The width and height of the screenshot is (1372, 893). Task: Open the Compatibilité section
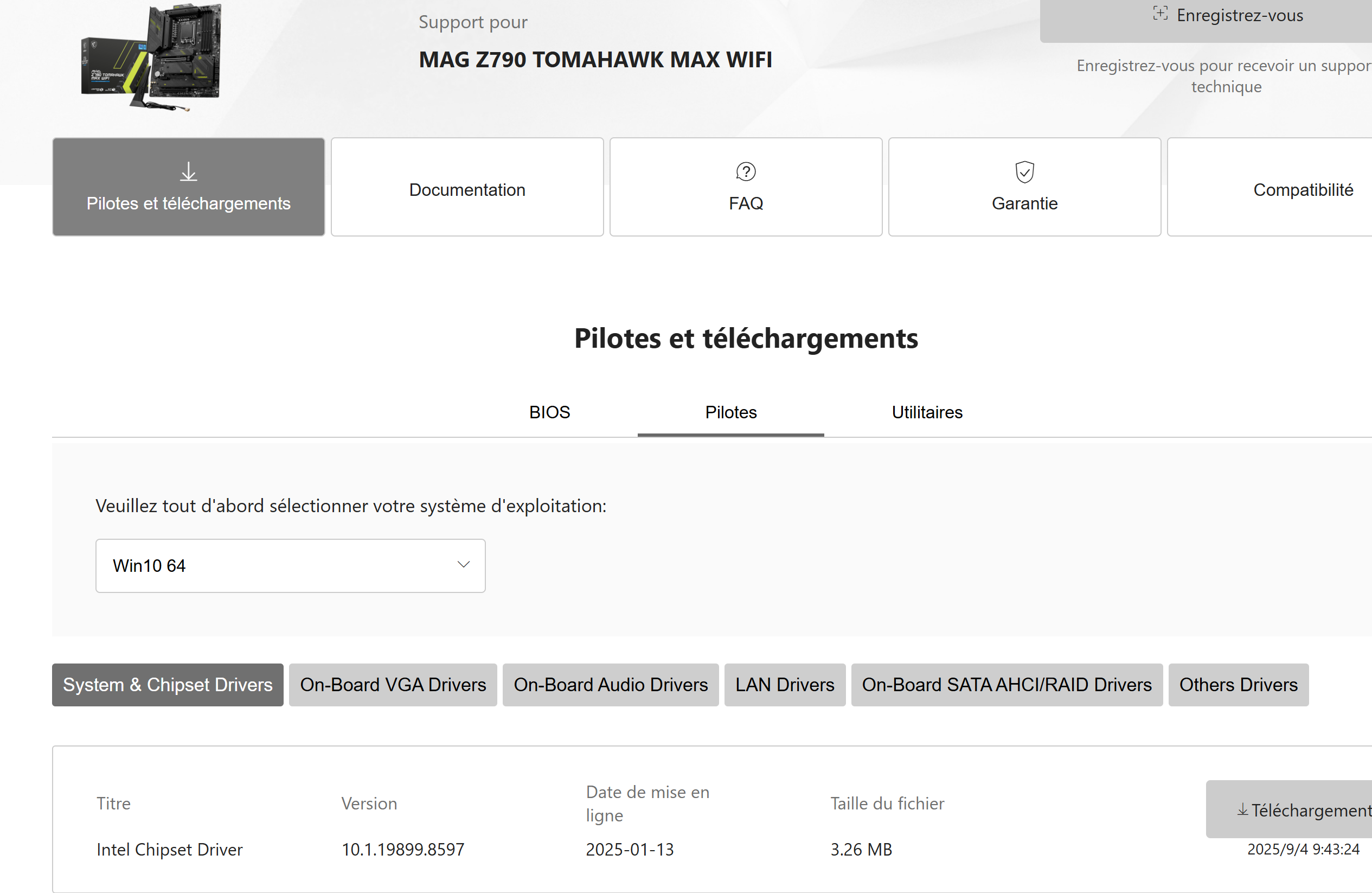click(1270, 187)
